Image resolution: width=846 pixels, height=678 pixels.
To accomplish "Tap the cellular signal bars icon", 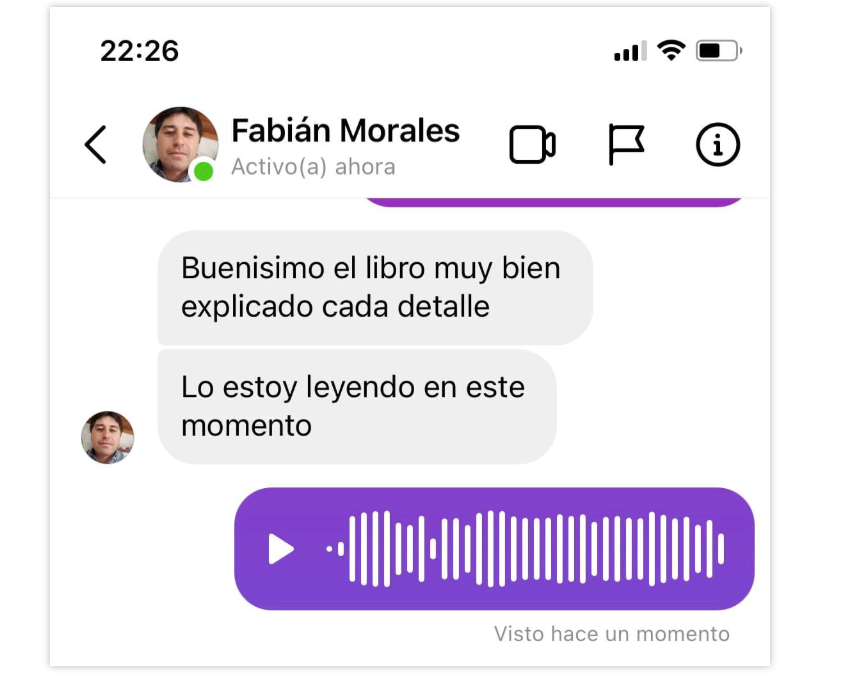I will [630, 51].
